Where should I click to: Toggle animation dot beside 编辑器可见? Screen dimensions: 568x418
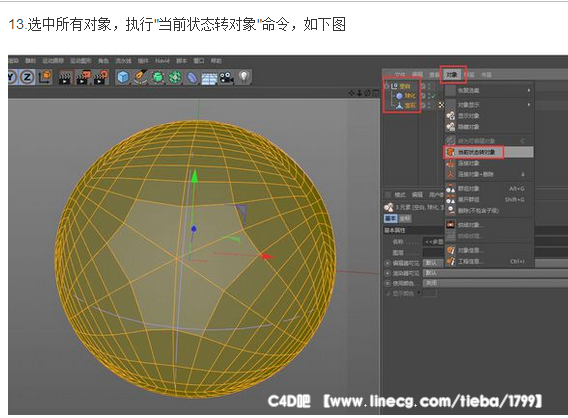(x=387, y=263)
